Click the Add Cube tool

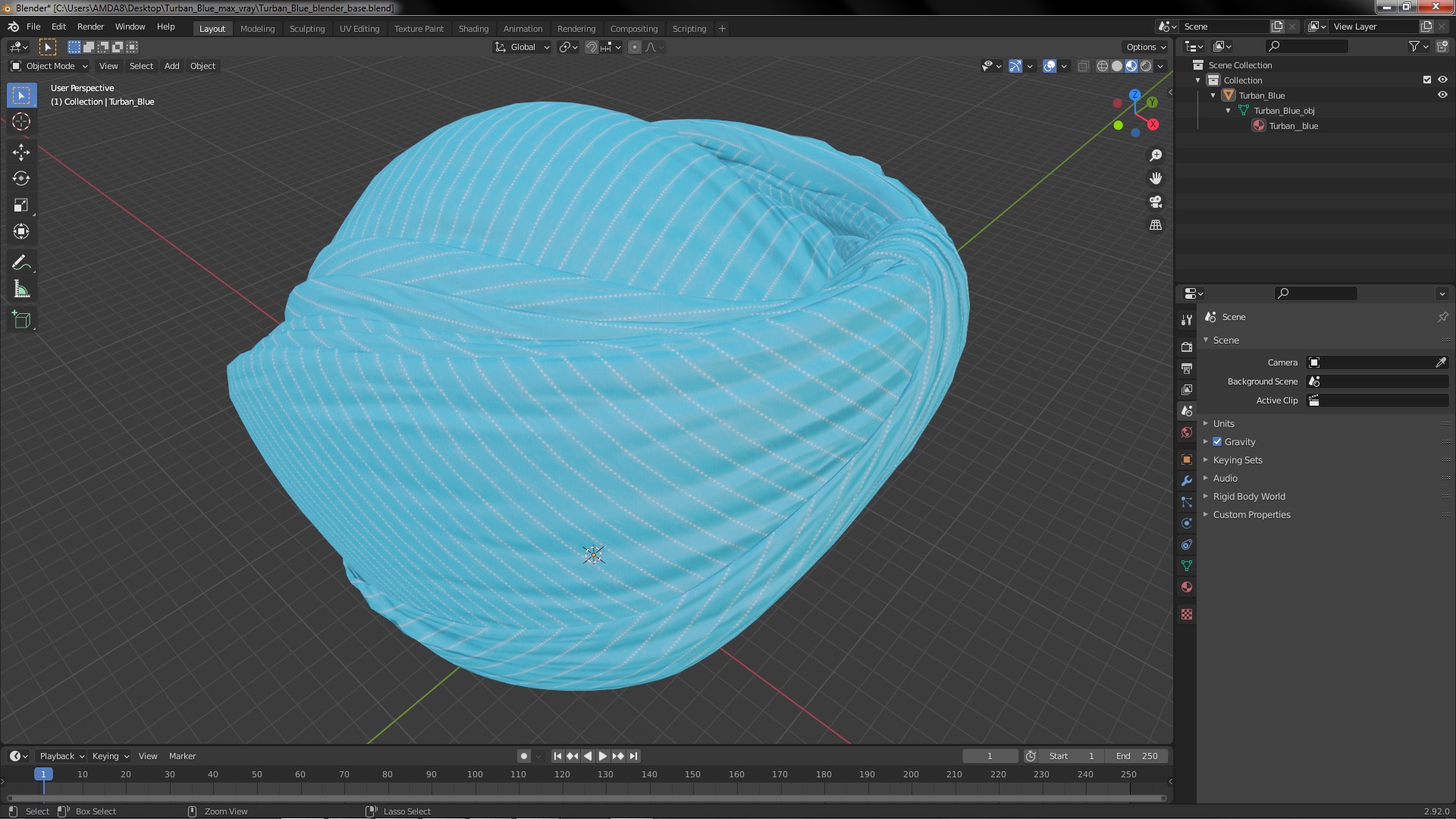tap(21, 320)
